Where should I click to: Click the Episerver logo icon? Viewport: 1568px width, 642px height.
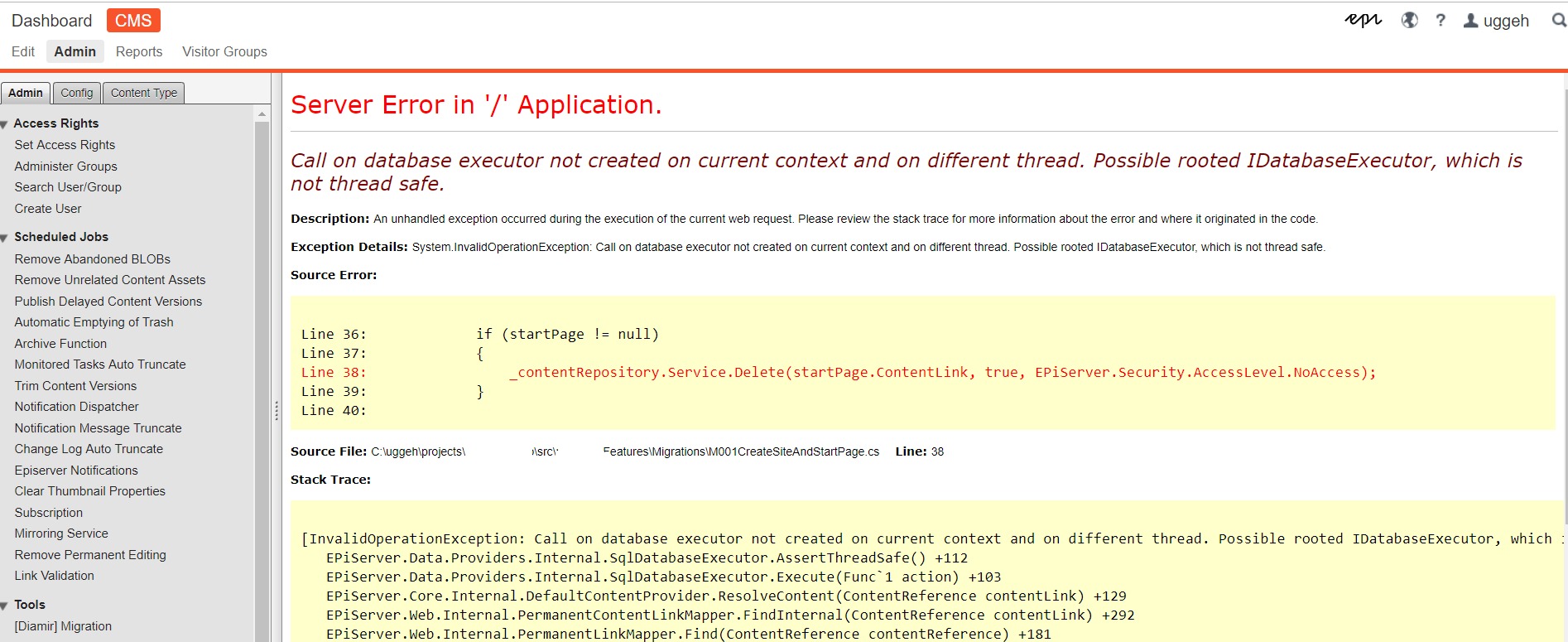tap(1363, 21)
